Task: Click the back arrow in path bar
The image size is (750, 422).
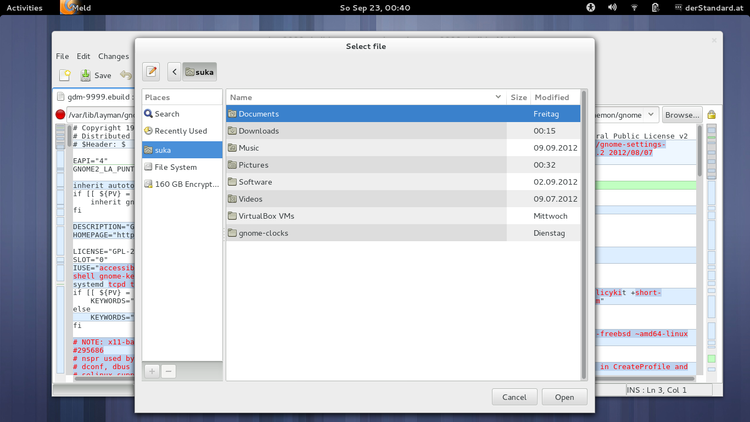Action: click(x=174, y=71)
